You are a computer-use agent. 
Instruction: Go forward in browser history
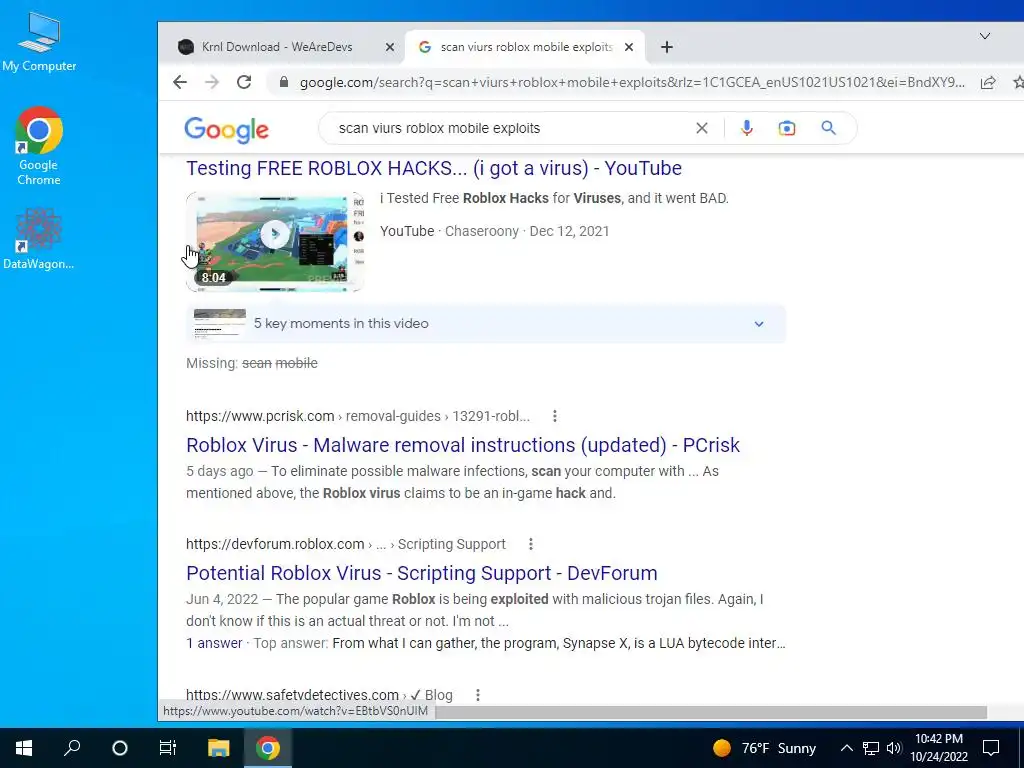coord(212,82)
